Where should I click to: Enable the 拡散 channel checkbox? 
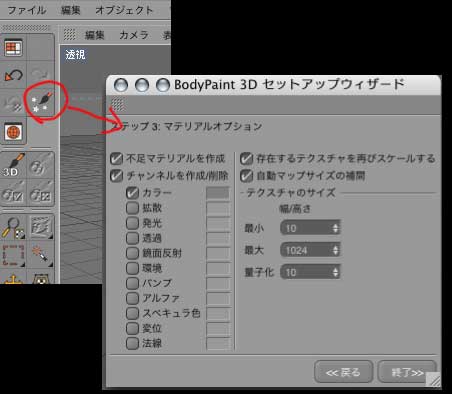132,208
